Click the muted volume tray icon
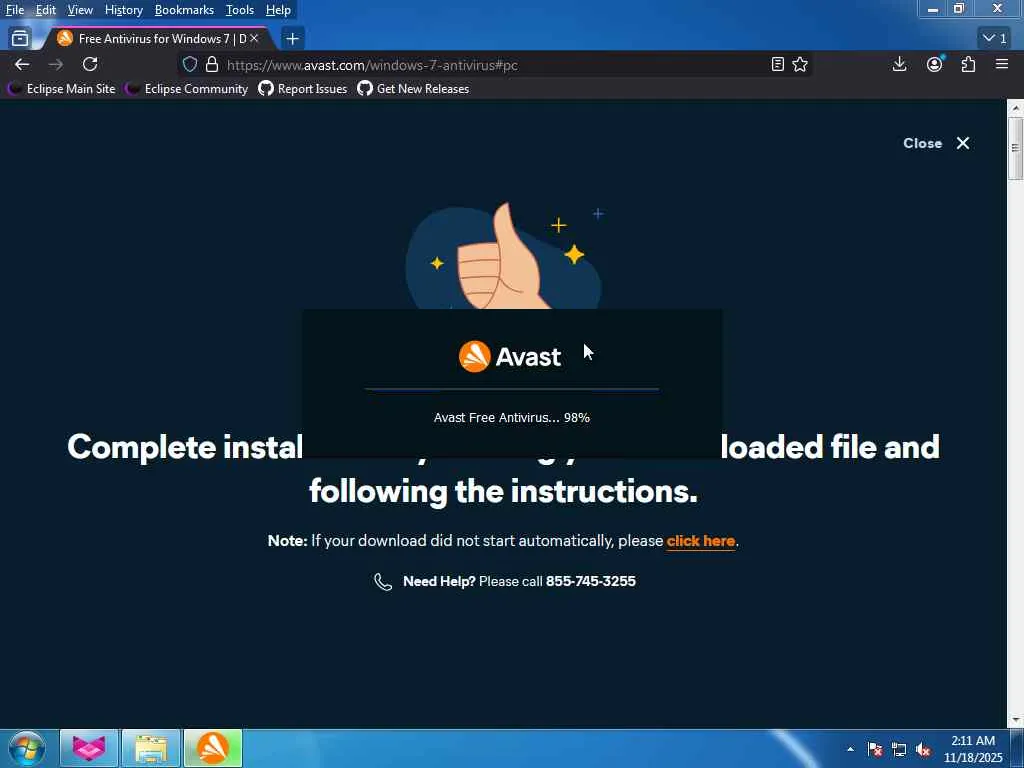The width and height of the screenshot is (1024, 768). 923,749
